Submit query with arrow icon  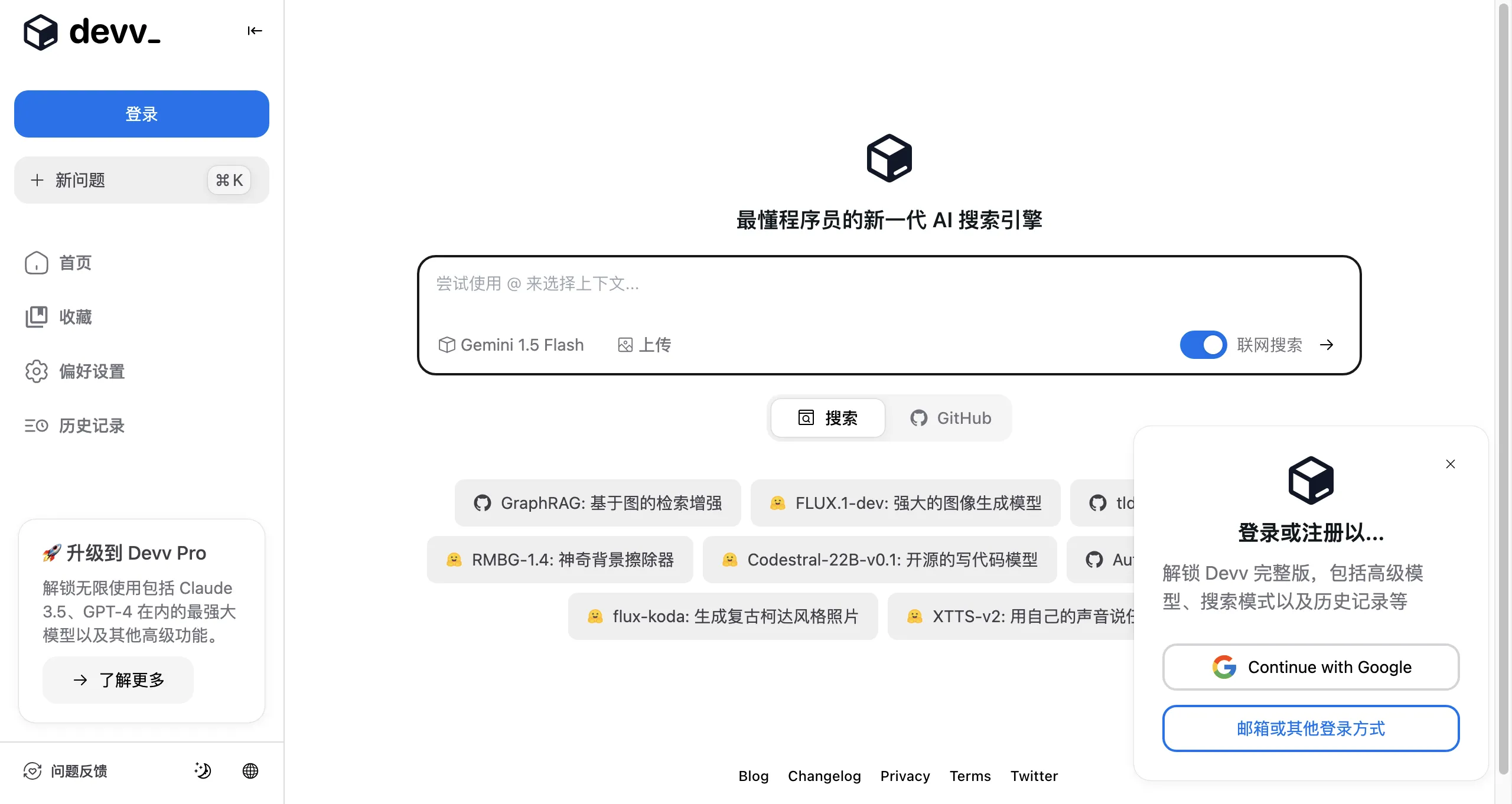pos(1327,345)
